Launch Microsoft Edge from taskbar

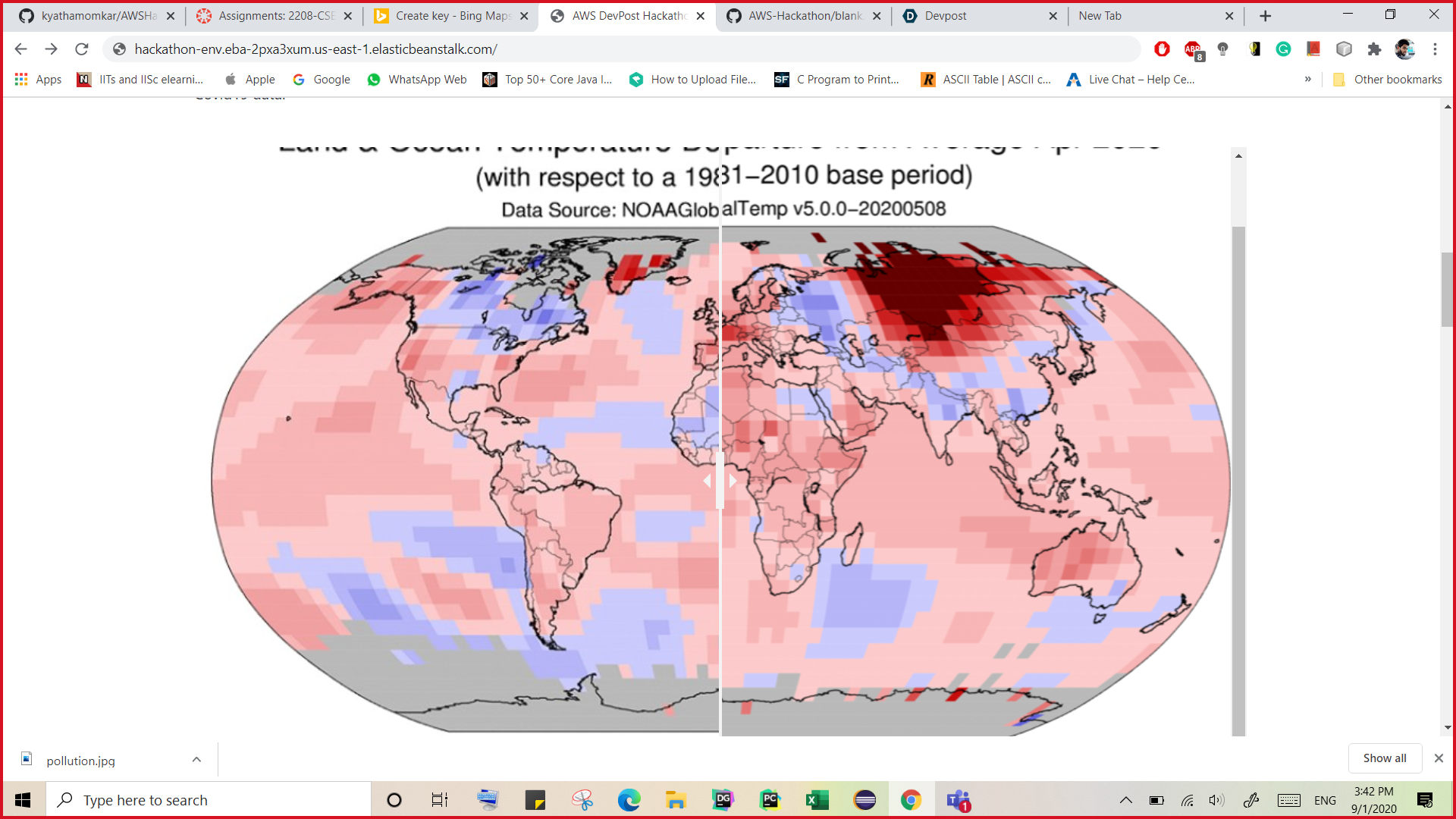pyautogui.click(x=629, y=800)
